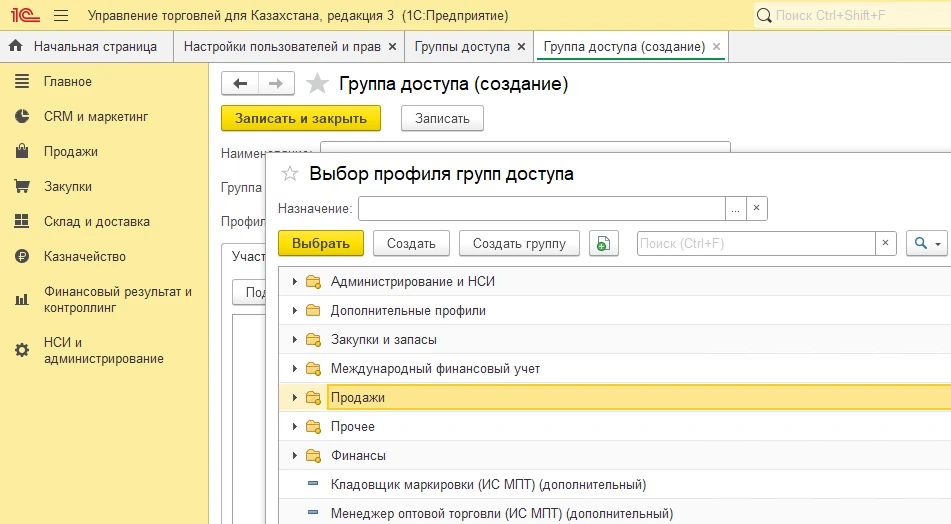Switch to Группа доступа (создание) tab
The width and height of the screenshot is (951, 524).
[x=624, y=47]
